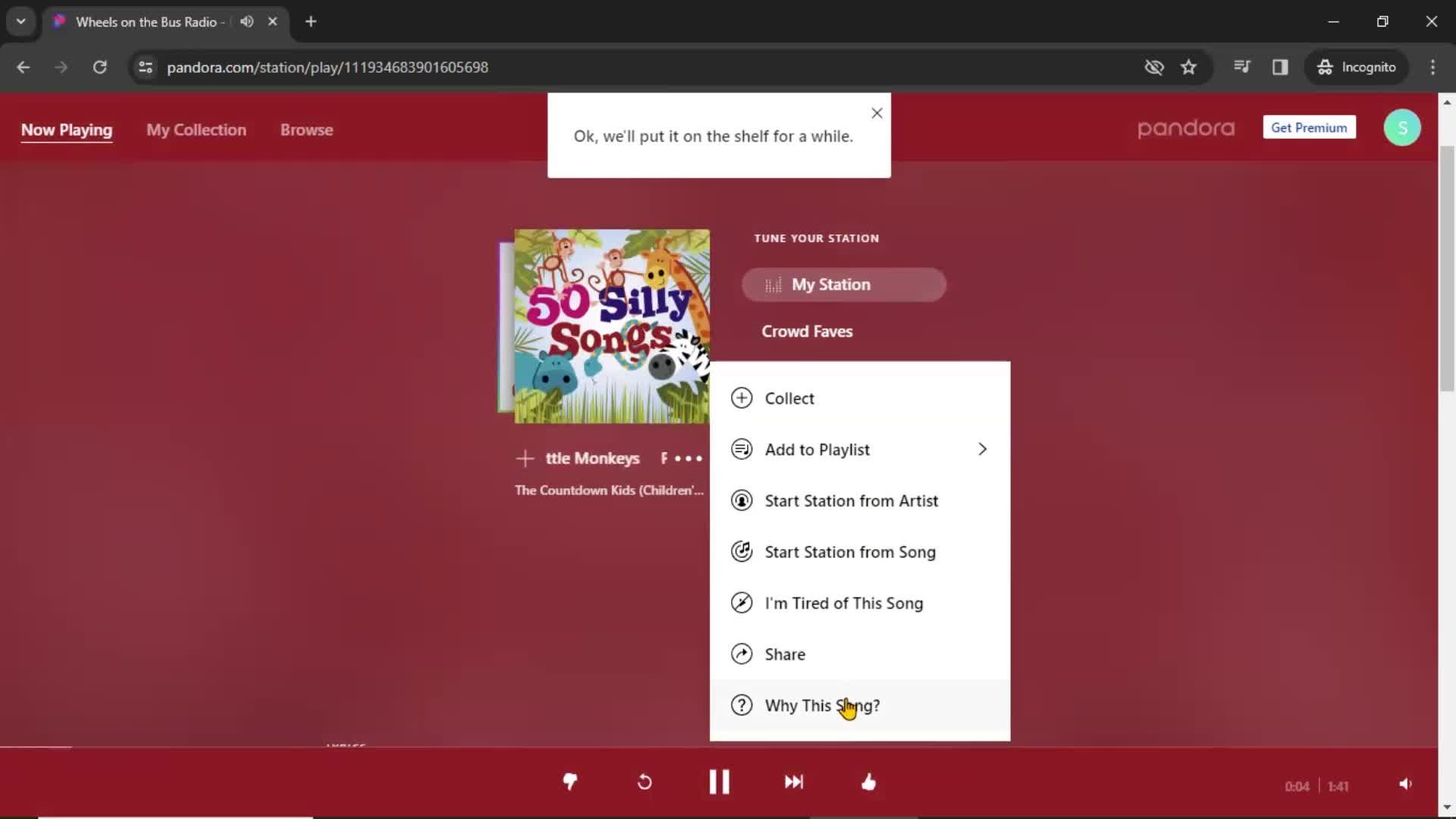
Task: Click the Collect song icon
Action: click(x=741, y=397)
